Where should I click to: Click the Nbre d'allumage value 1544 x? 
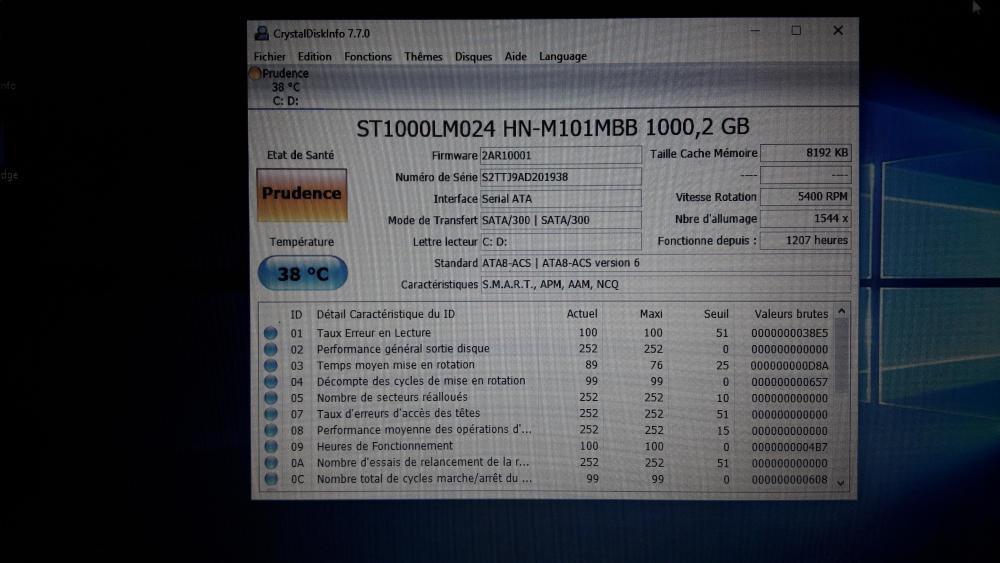click(805, 219)
